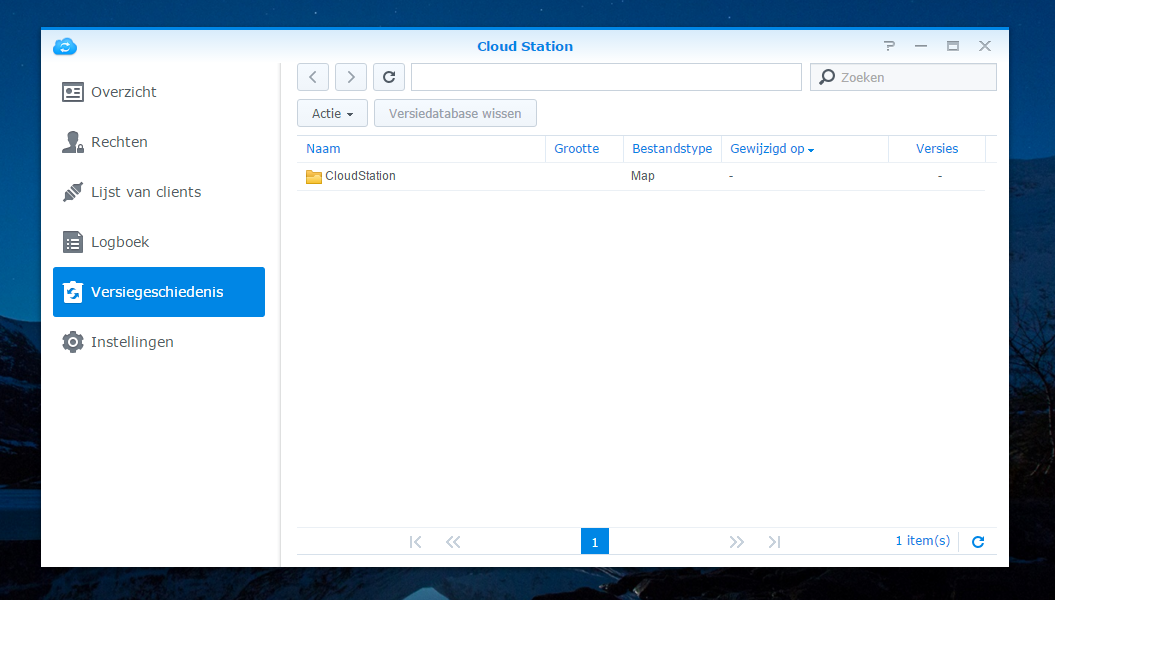Click the CloudStation folder icon

(314, 176)
